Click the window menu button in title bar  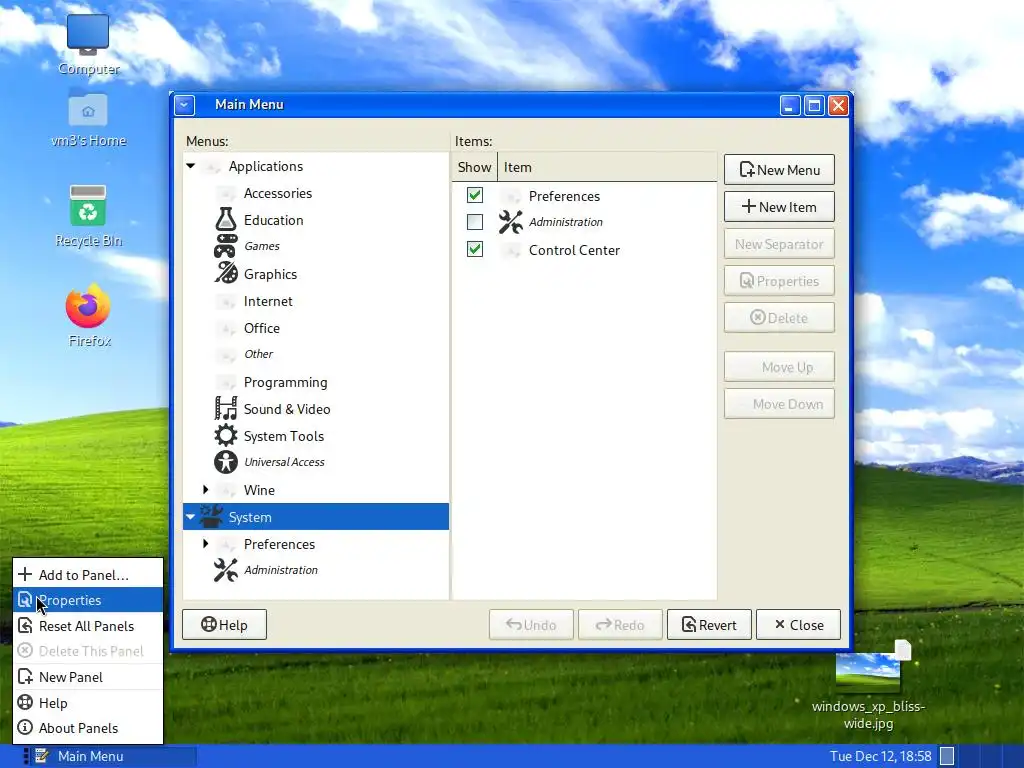point(185,104)
